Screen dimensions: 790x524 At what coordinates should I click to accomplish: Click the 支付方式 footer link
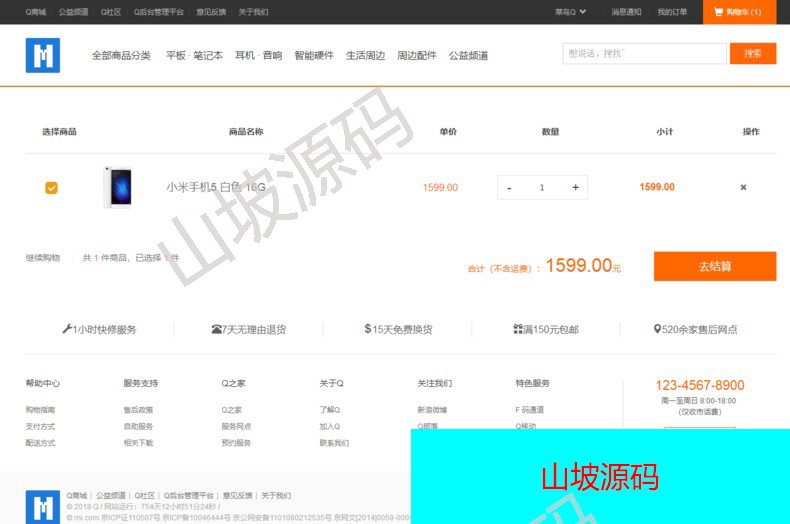(40, 426)
